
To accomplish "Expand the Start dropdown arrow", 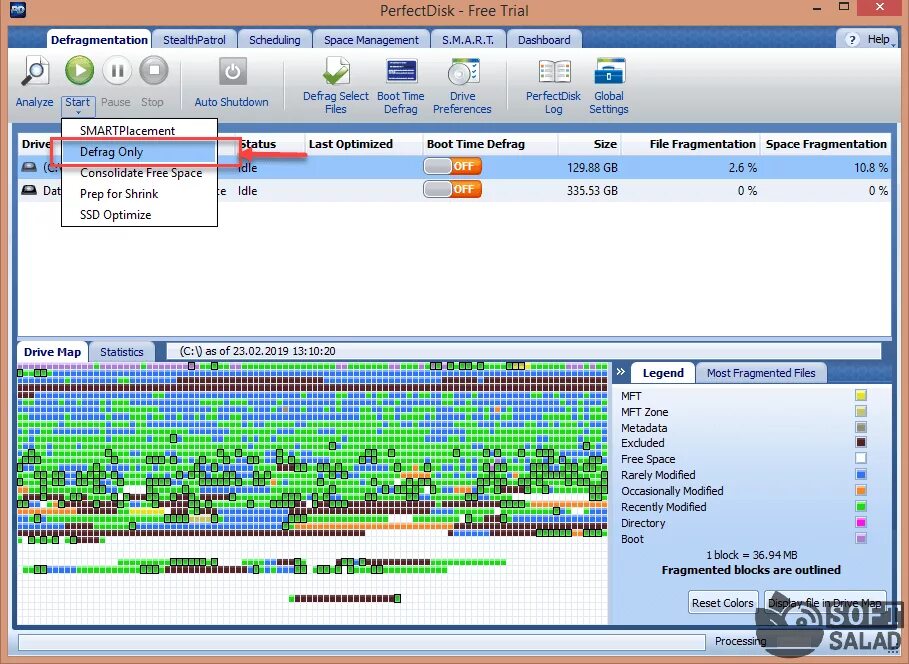I will tap(78, 113).
